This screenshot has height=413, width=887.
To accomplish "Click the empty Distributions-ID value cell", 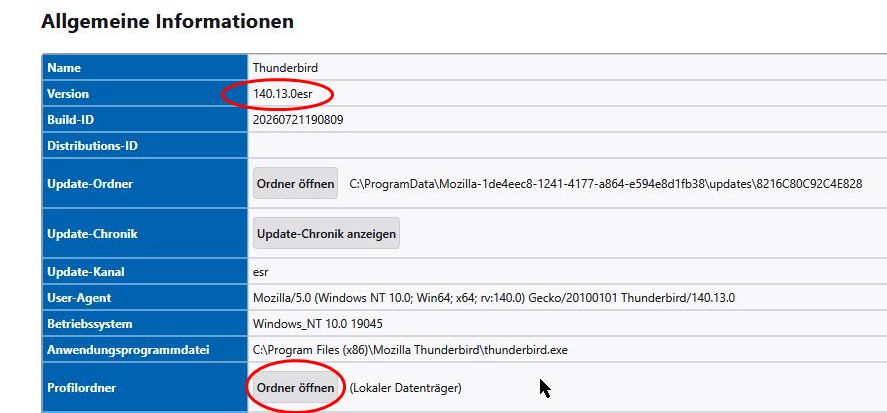I will pyautogui.click(x=567, y=146).
